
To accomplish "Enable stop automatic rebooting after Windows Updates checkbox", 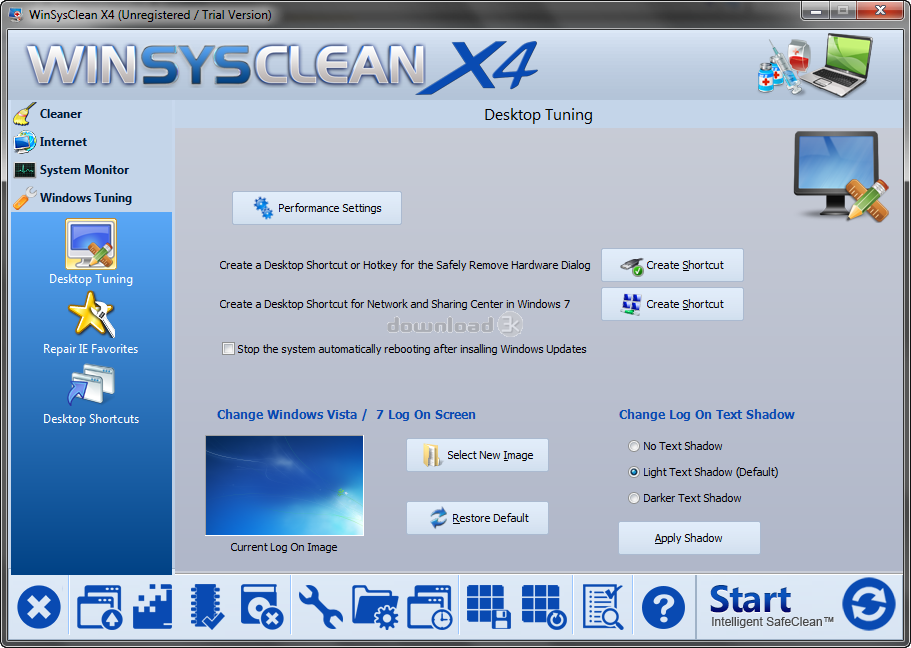I will click(x=228, y=349).
